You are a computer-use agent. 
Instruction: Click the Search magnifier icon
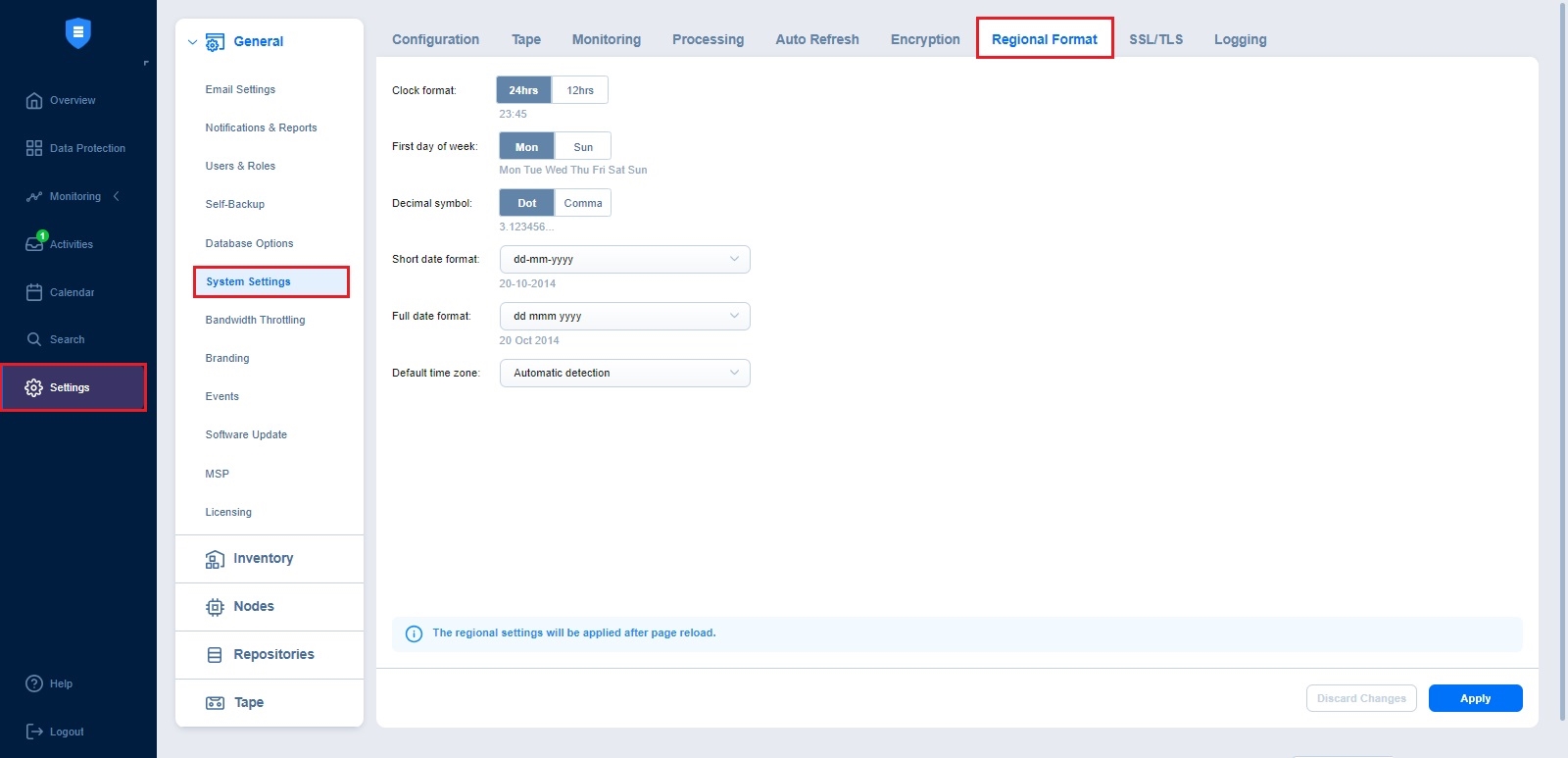tap(34, 339)
